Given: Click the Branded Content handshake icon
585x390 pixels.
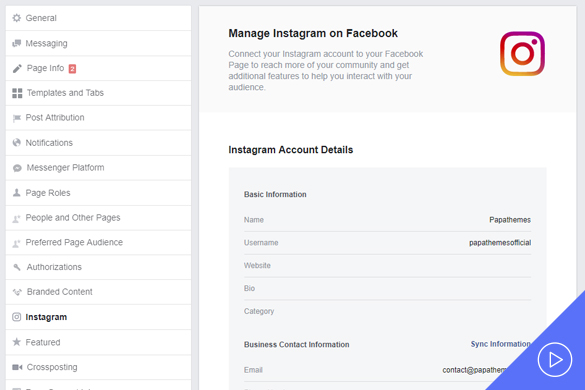Looking at the screenshot, I should pos(17,292).
